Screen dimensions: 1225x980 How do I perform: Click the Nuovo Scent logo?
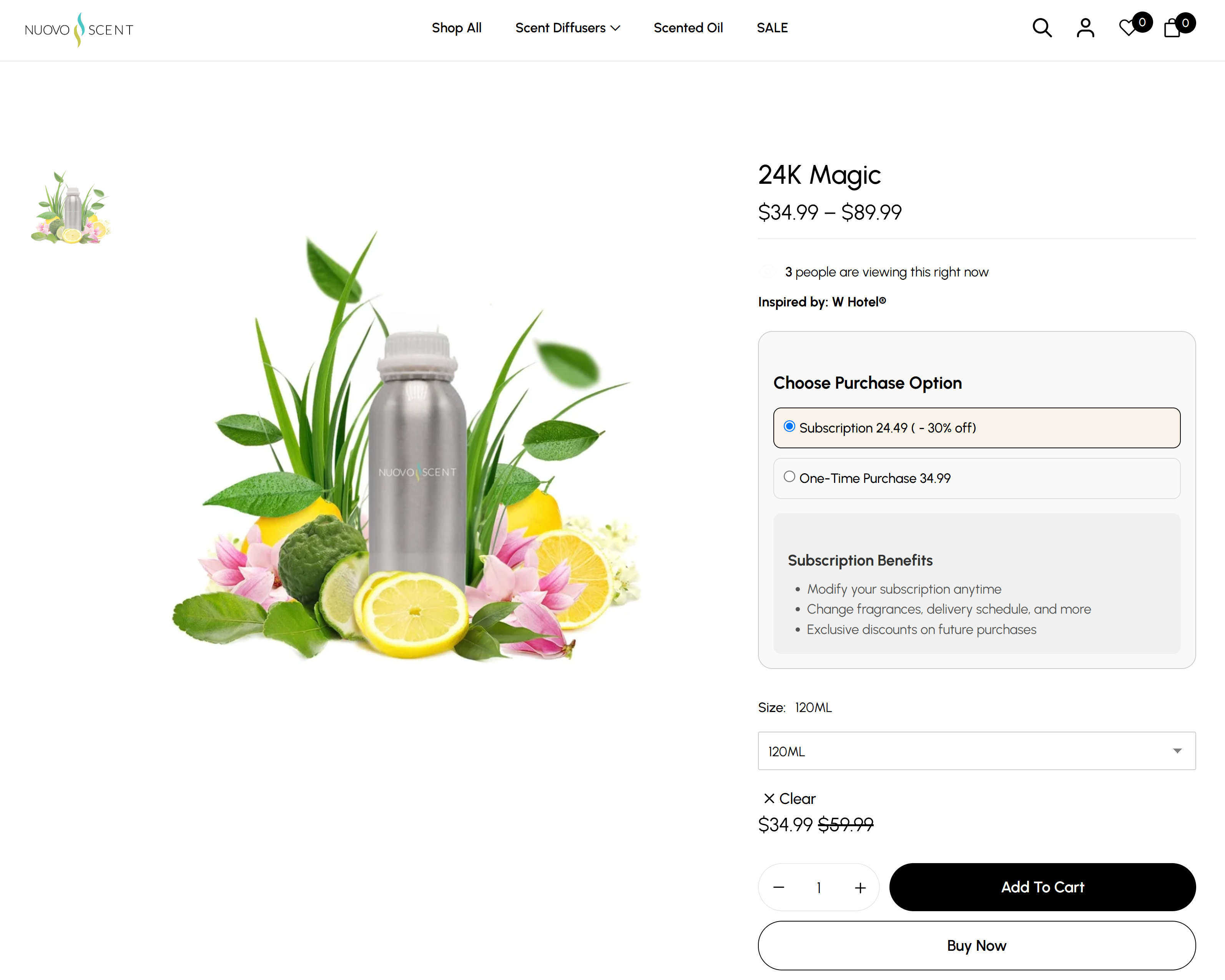point(79,30)
